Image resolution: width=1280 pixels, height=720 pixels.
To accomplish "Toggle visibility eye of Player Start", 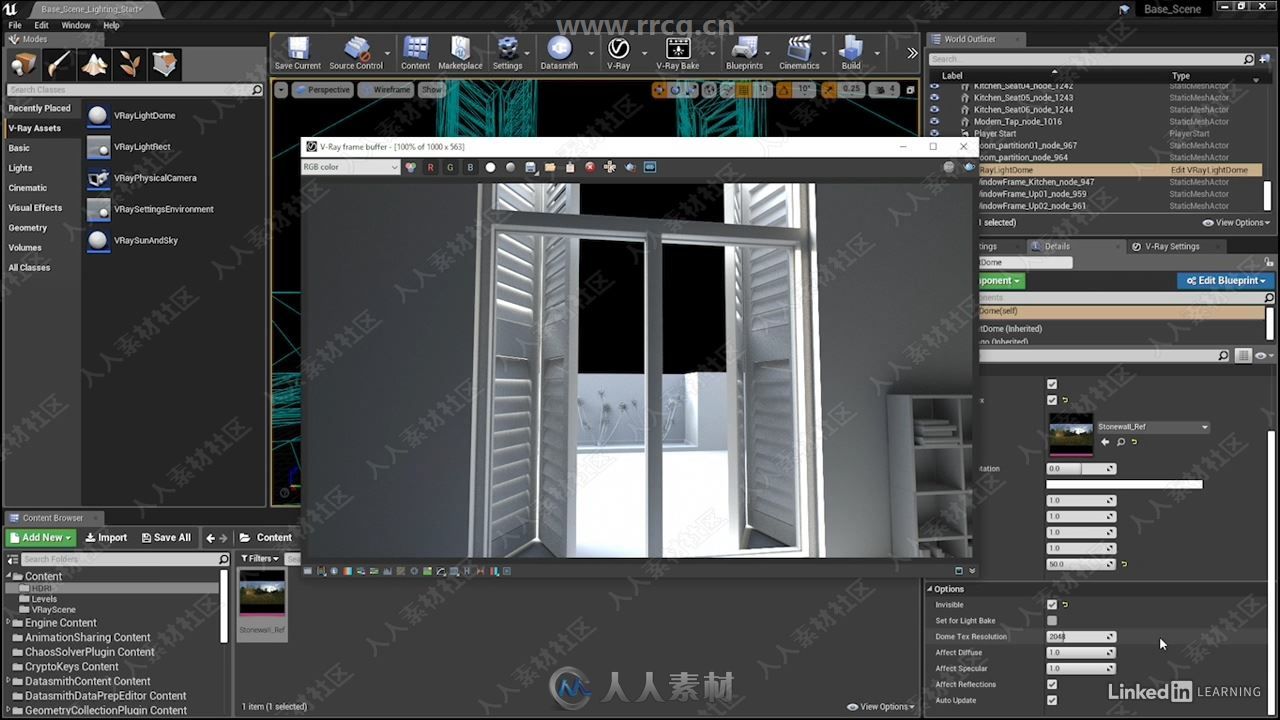I will 935,134.
